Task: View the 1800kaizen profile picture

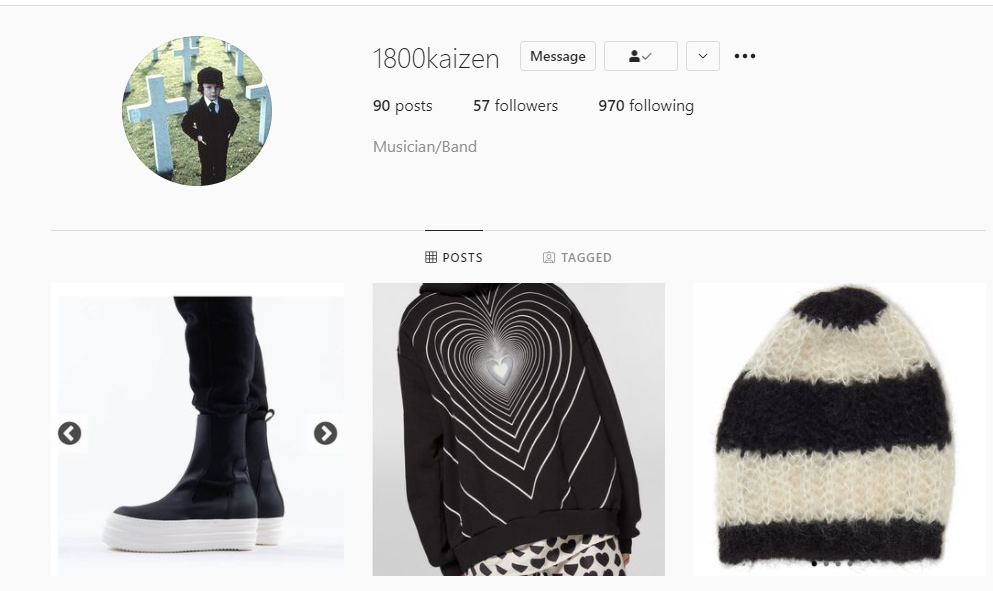Action: [x=197, y=111]
